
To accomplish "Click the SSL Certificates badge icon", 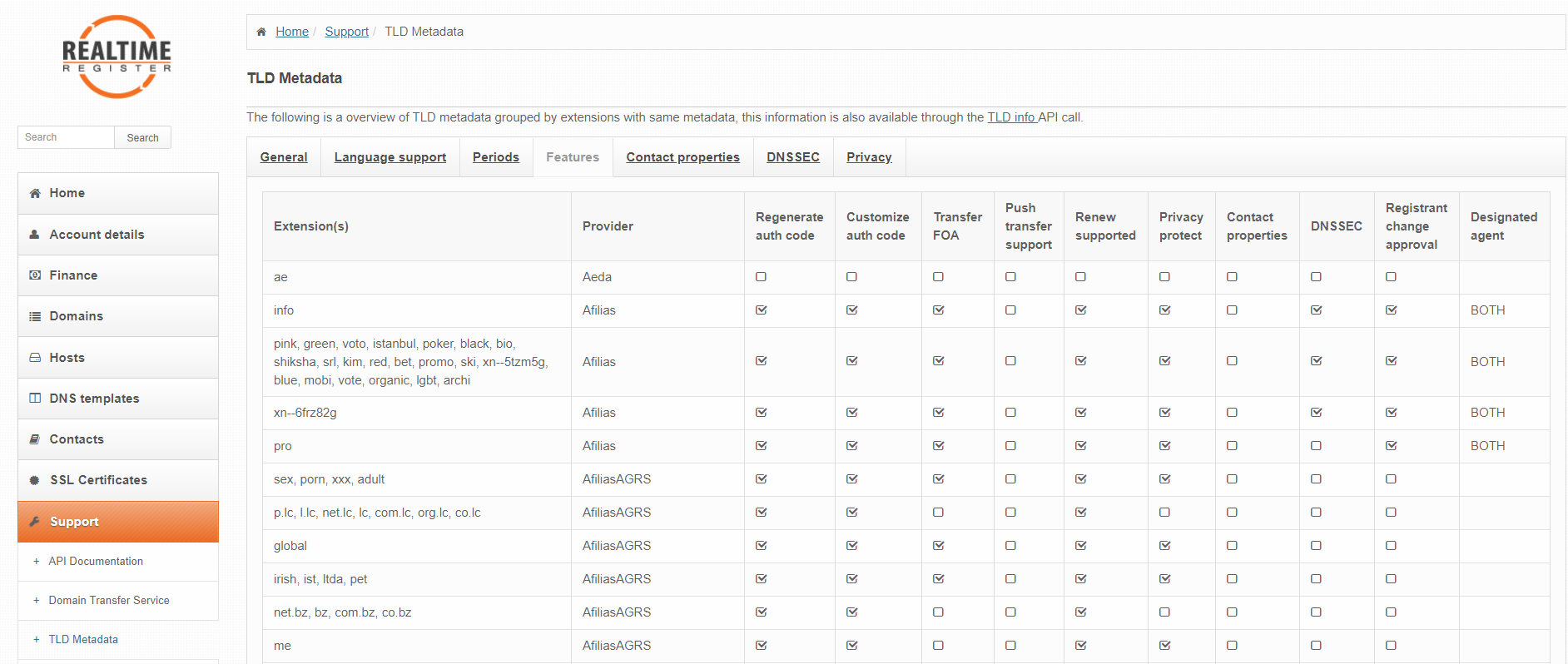I will coord(35,480).
